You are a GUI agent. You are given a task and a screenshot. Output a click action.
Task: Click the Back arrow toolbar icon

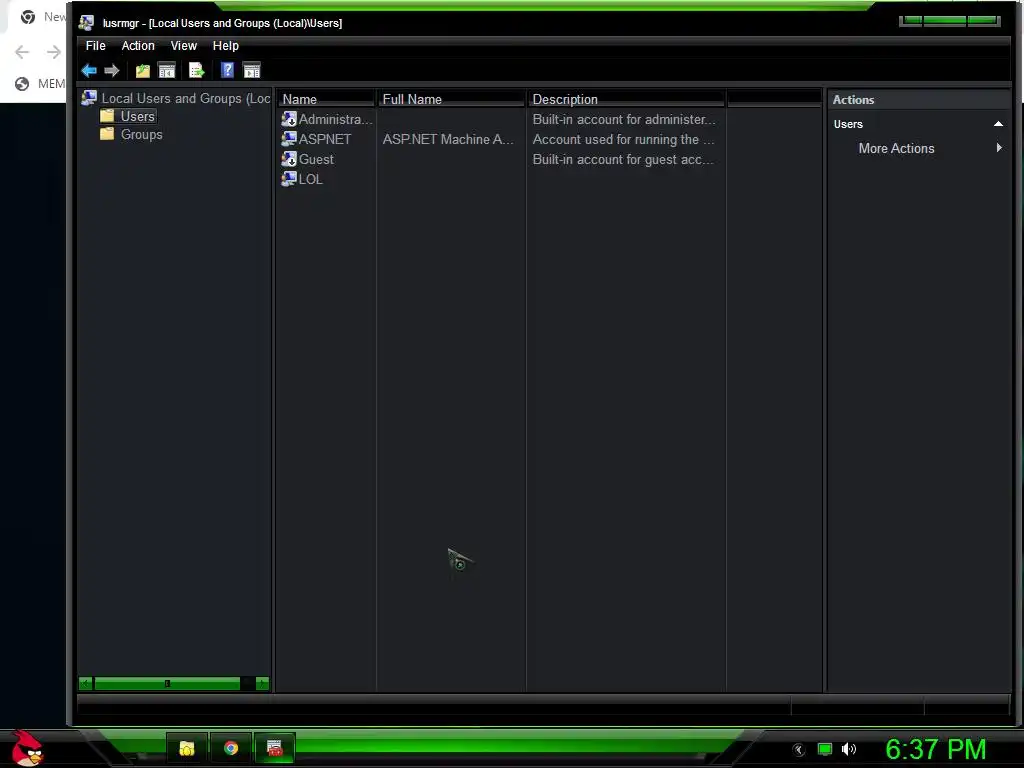[89, 70]
